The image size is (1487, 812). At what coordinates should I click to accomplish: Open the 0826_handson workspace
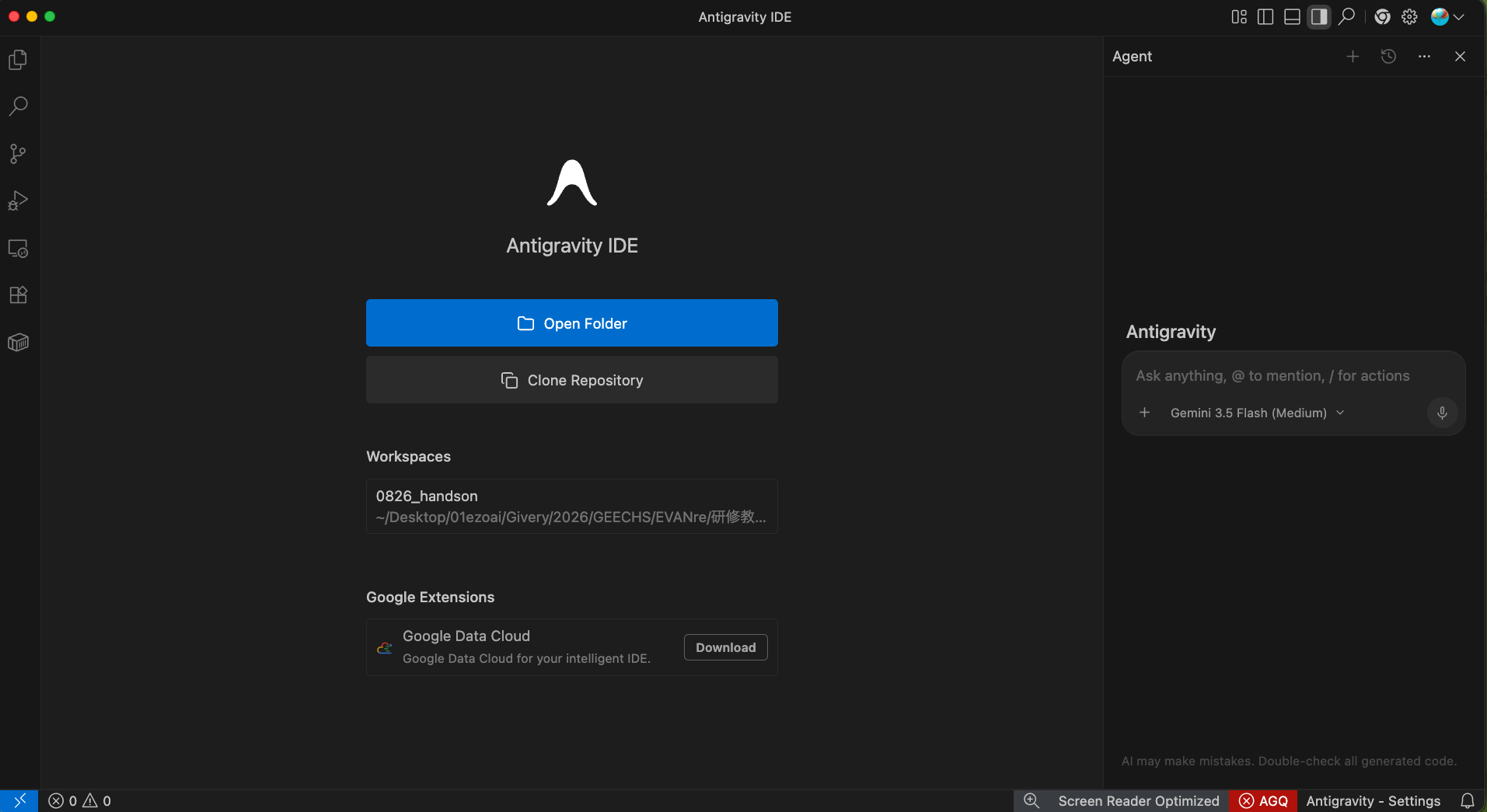coord(572,507)
